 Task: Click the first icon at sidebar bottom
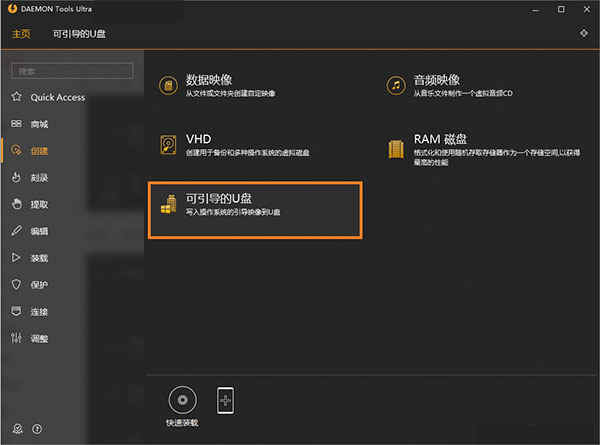coord(18,429)
